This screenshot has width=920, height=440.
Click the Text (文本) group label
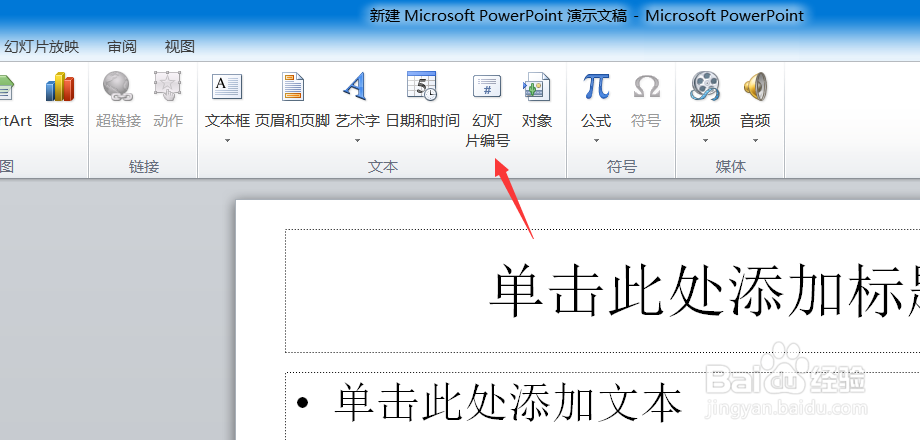383,167
